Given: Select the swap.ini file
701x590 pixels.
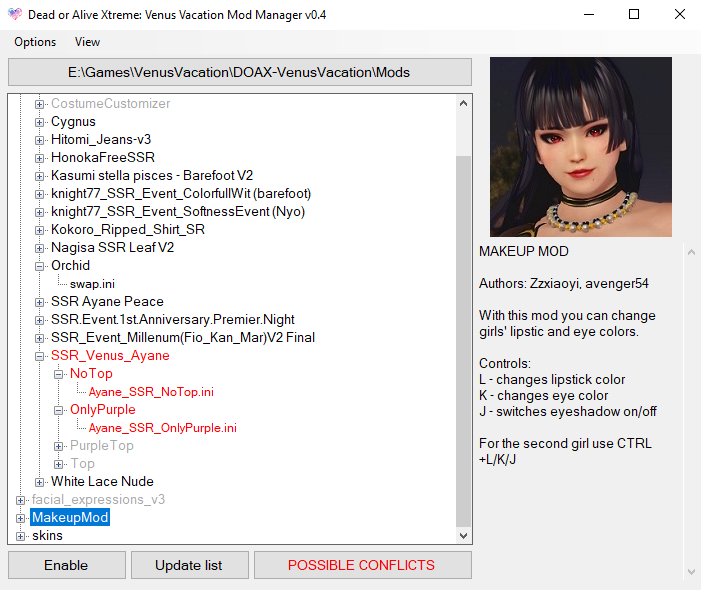Looking at the screenshot, I should point(92,284).
